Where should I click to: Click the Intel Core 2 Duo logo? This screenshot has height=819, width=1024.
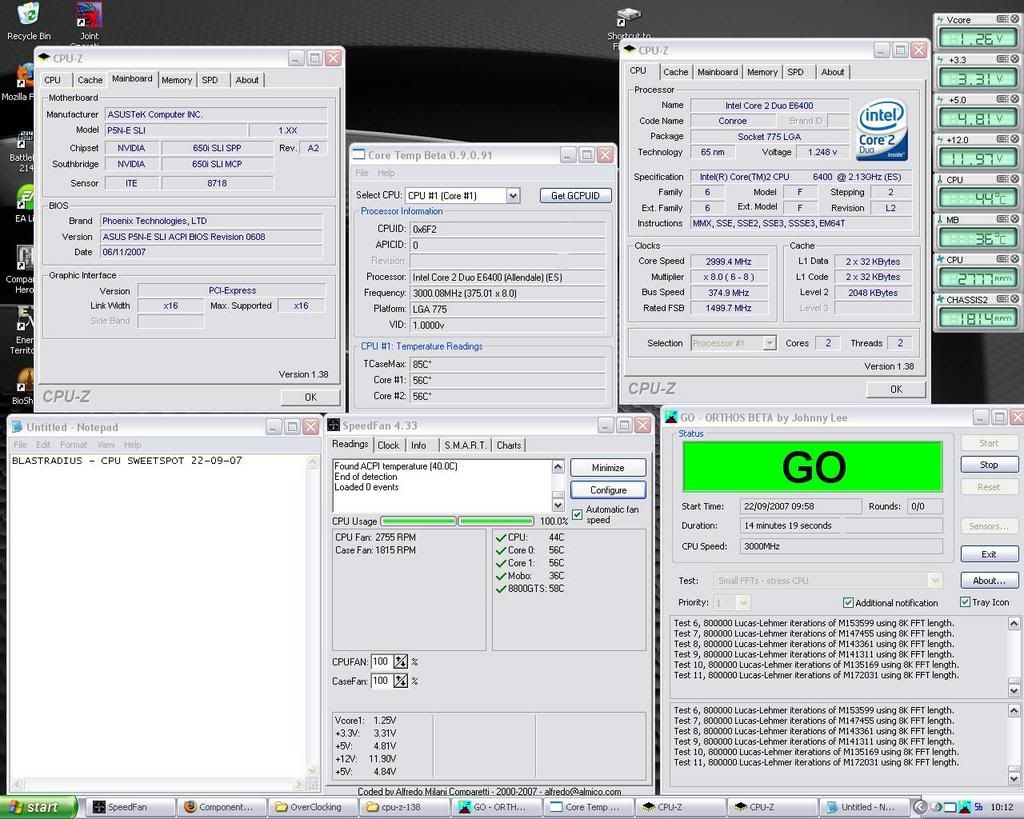pyautogui.click(x=882, y=130)
